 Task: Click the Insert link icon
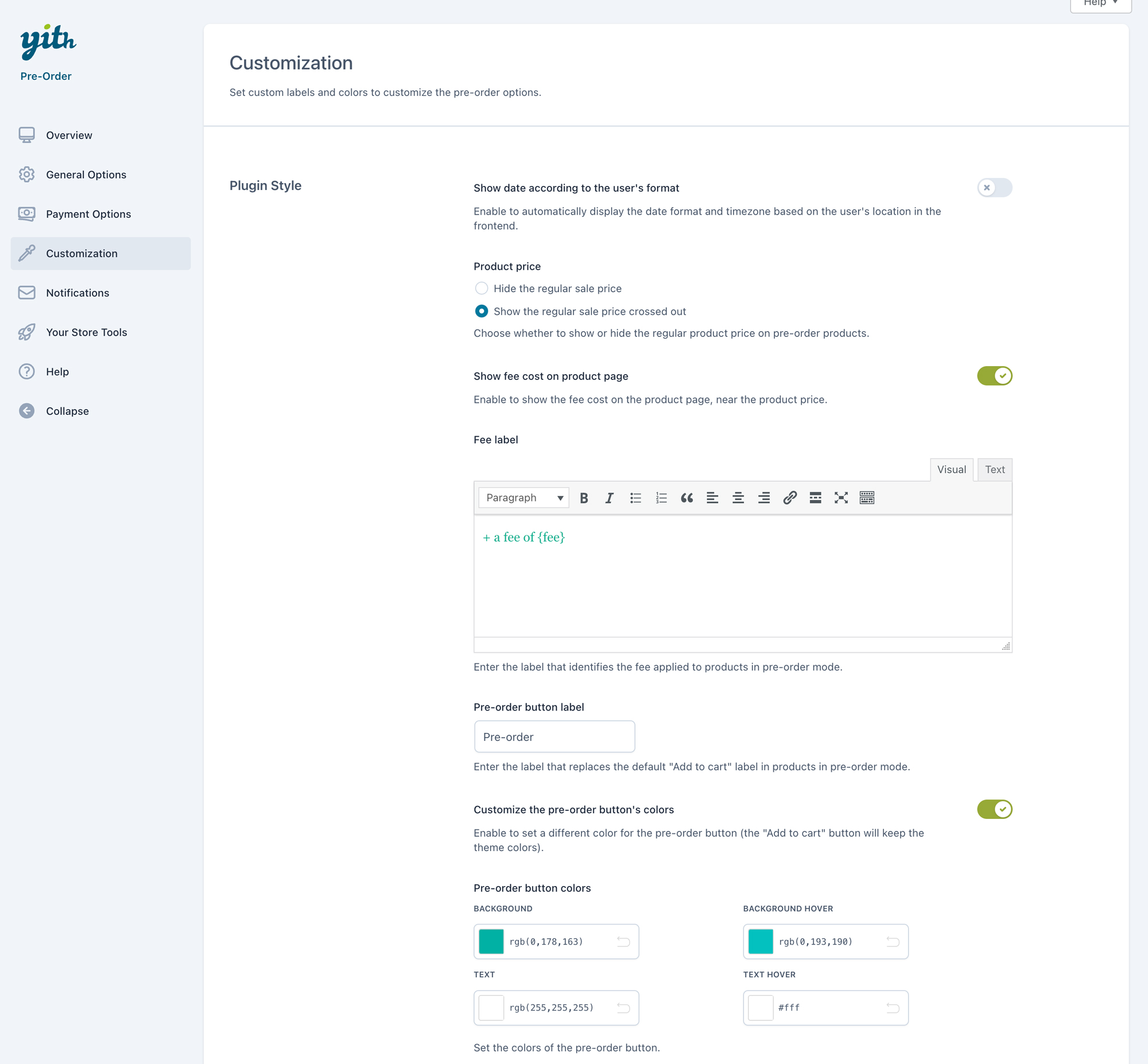pyautogui.click(x=790, y=498)
